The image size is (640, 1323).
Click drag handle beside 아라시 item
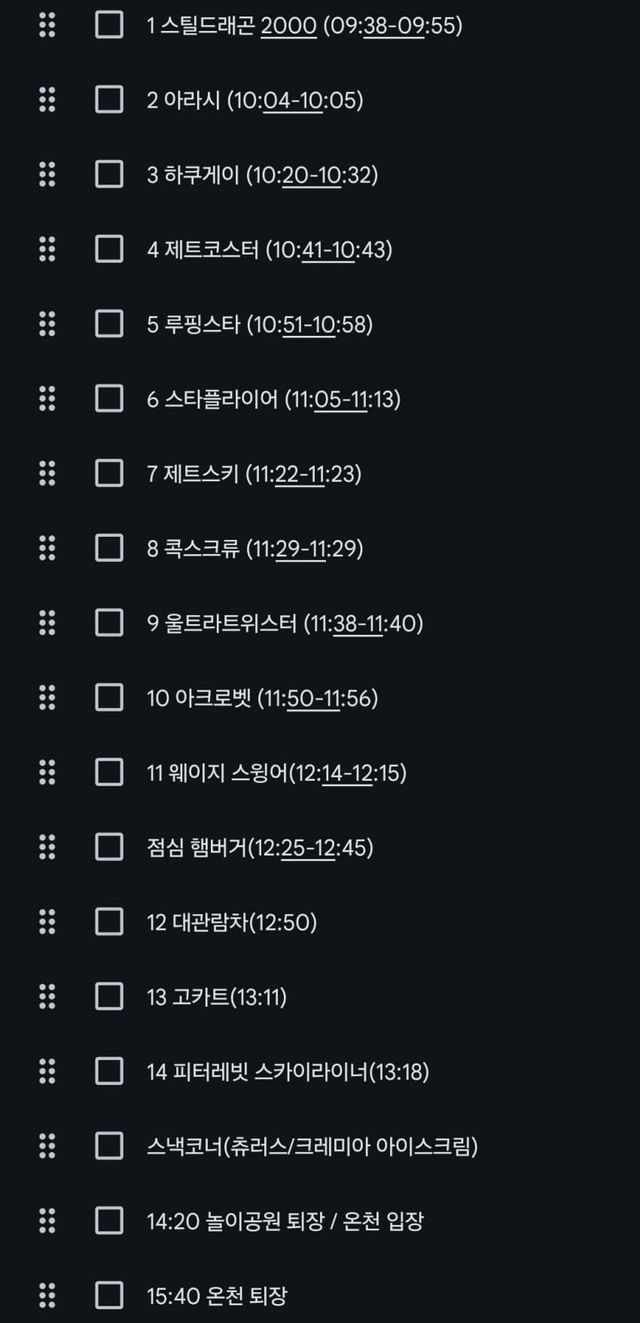point(47,100)
